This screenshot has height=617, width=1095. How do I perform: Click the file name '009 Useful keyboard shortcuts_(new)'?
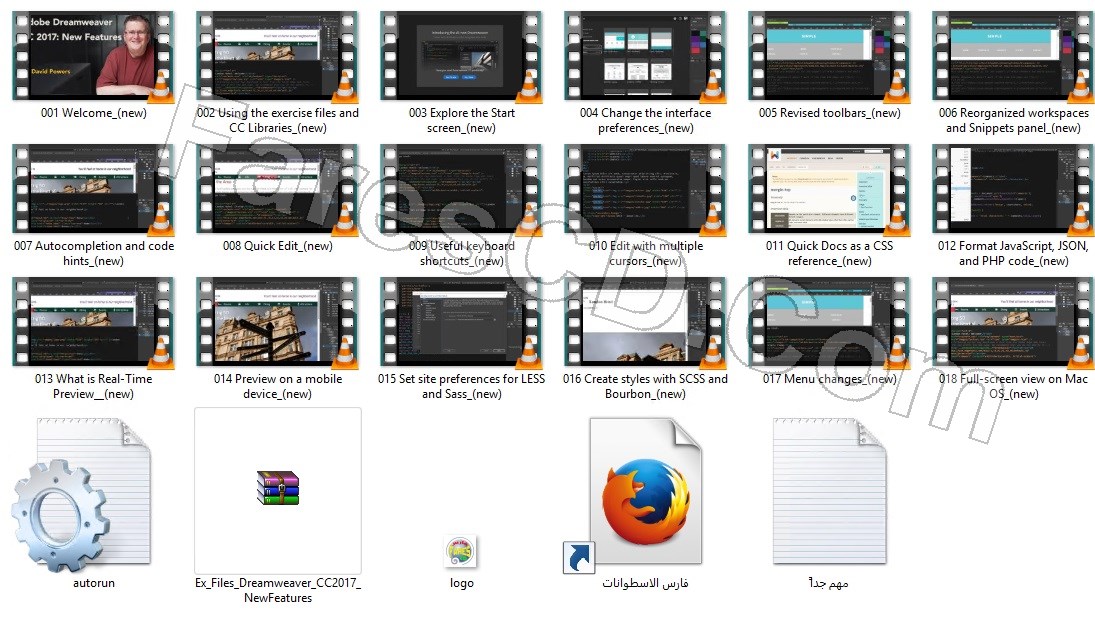pos(462,253)
